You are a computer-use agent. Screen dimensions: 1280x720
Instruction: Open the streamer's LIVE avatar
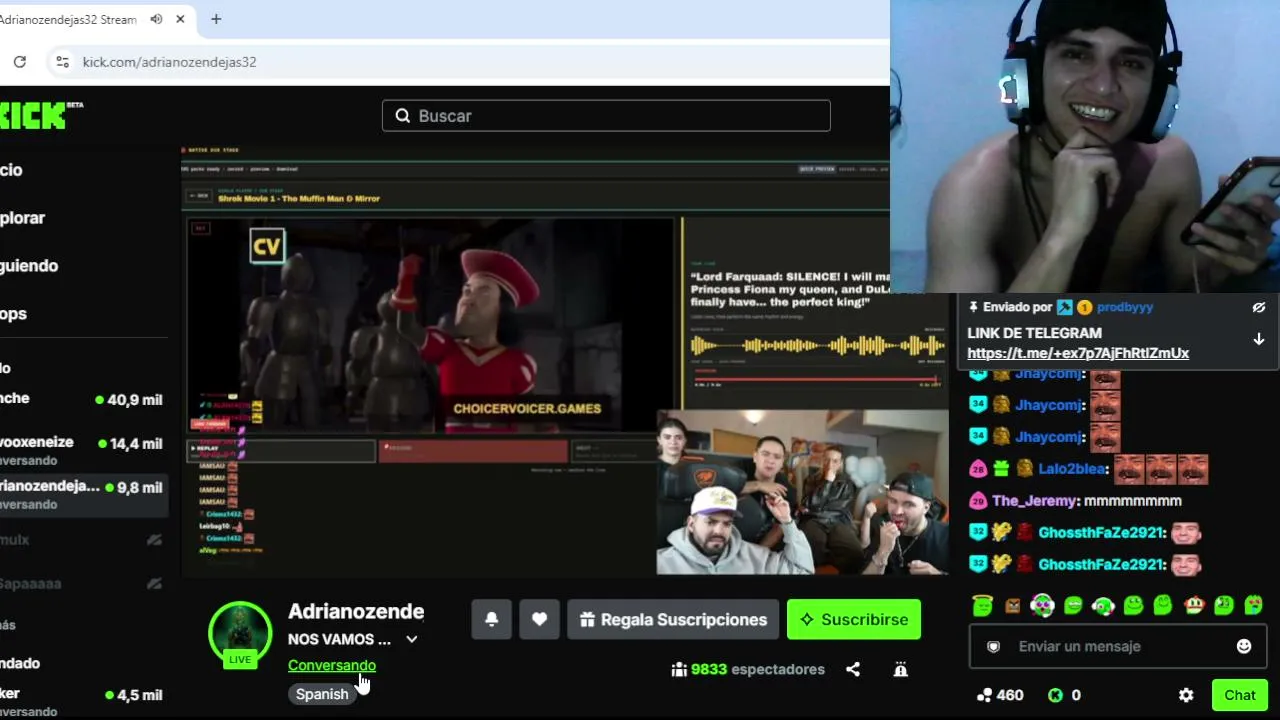240,634
